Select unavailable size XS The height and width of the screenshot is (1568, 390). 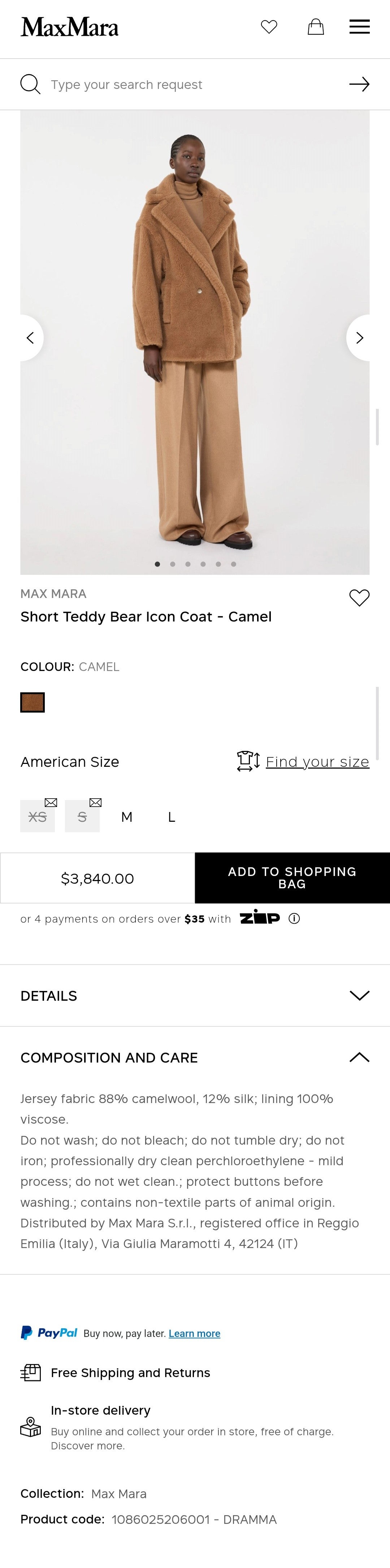tap(38, 817)
